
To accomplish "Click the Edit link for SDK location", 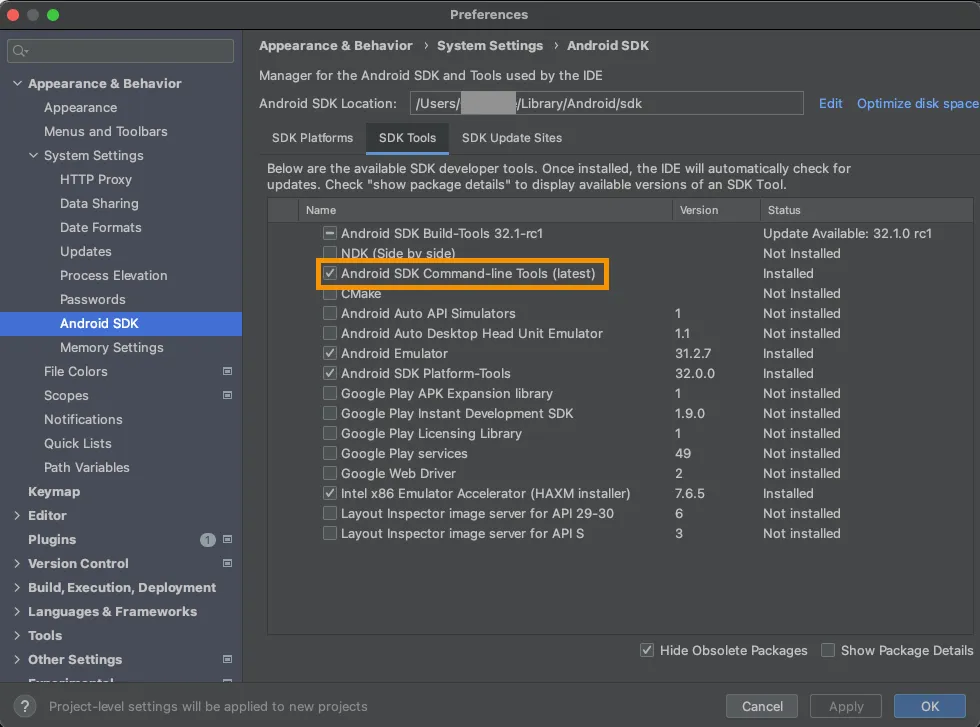I will [x=831, y=103].
